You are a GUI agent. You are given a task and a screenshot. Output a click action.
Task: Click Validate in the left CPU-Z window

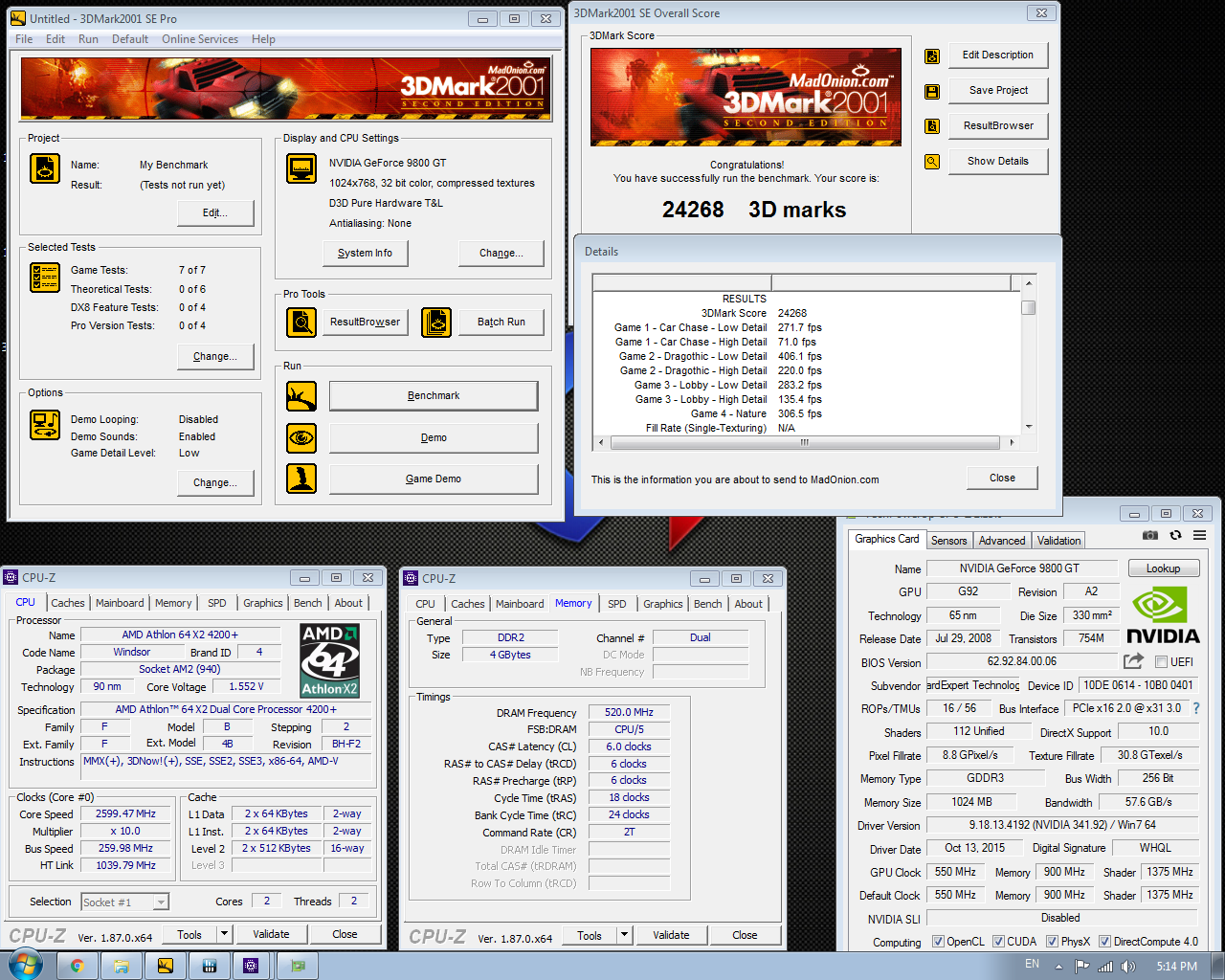(x=271, y=934)
